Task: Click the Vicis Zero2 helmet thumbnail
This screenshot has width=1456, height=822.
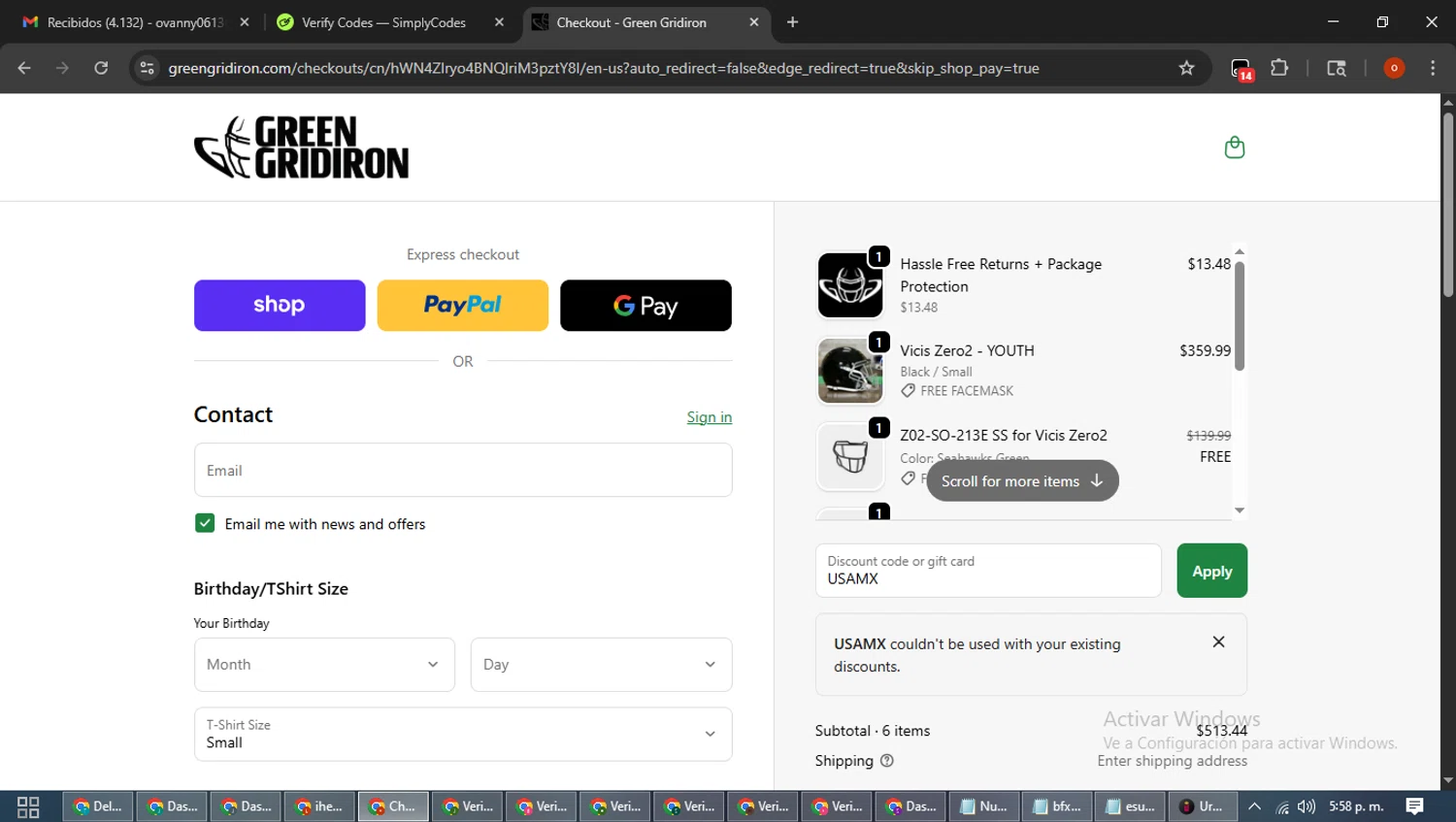Action: coord(850,371)
